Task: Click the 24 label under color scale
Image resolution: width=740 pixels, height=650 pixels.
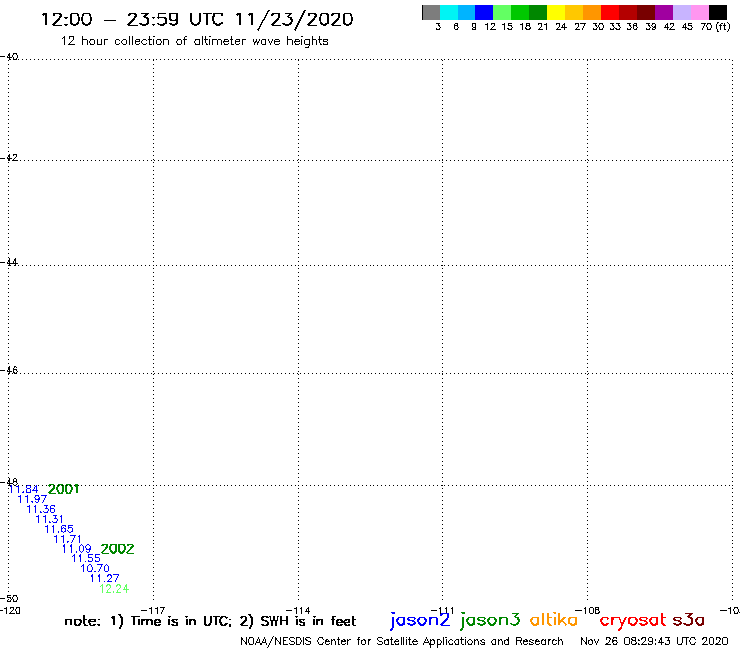Action: pos(561,27)
